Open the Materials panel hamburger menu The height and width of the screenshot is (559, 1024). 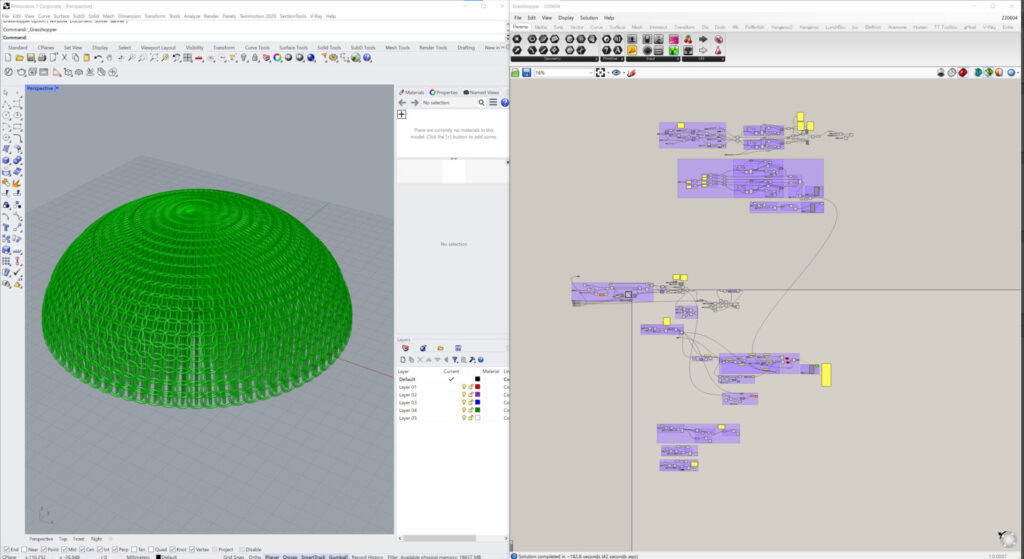pos(493,102)
